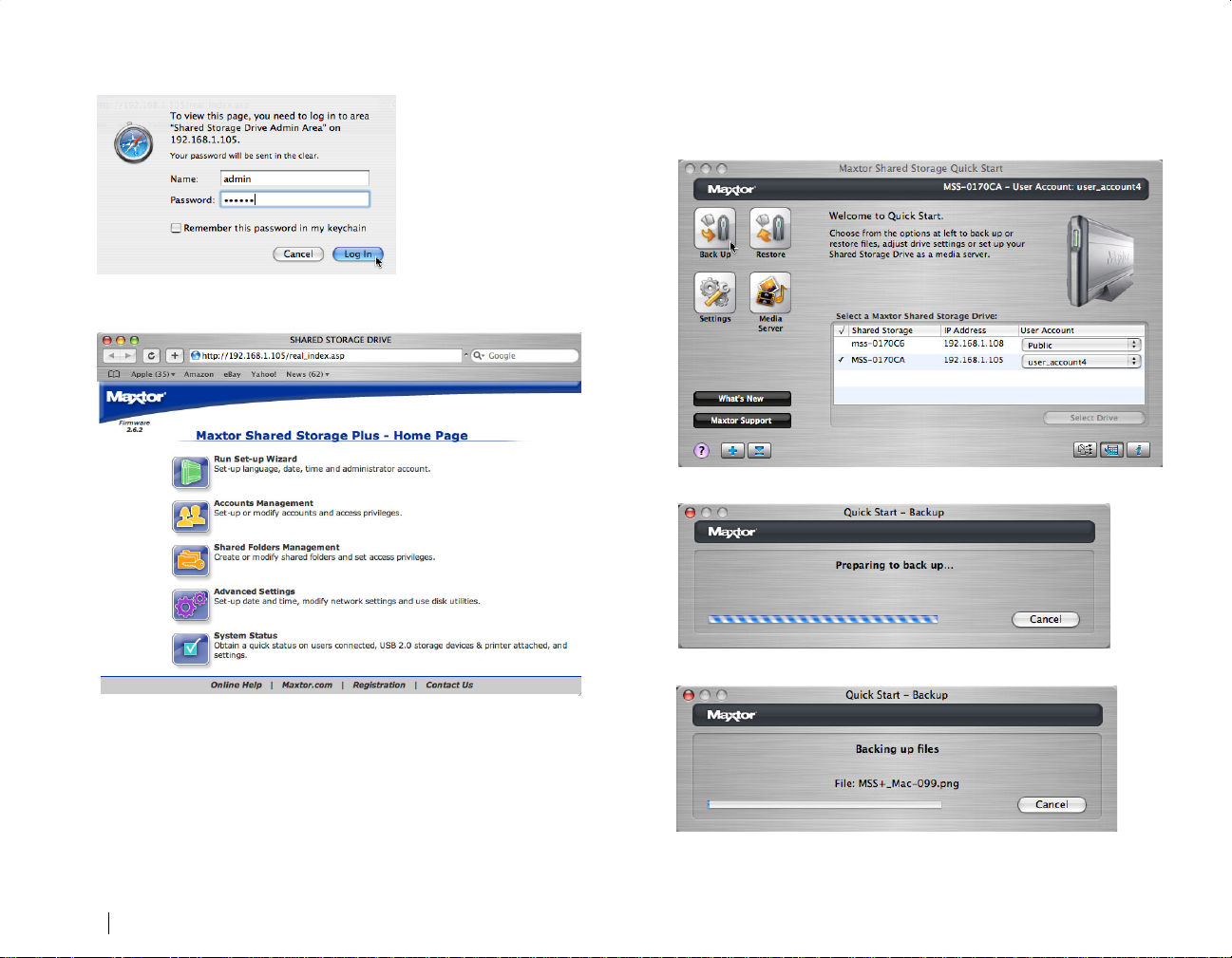Open the Registration footer link

click(379, 685)
